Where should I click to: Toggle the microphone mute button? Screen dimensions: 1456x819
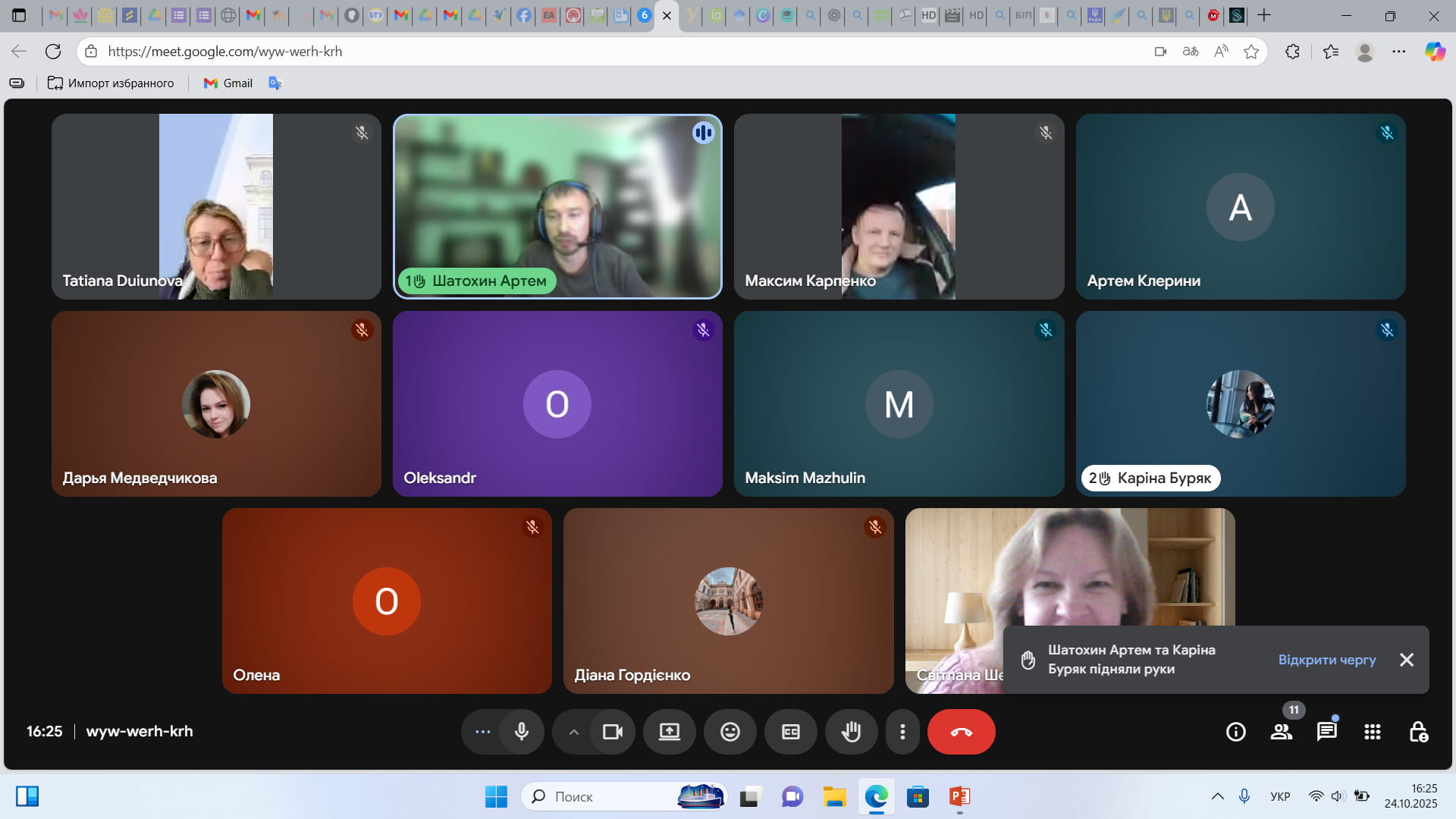tap(522, 732)
